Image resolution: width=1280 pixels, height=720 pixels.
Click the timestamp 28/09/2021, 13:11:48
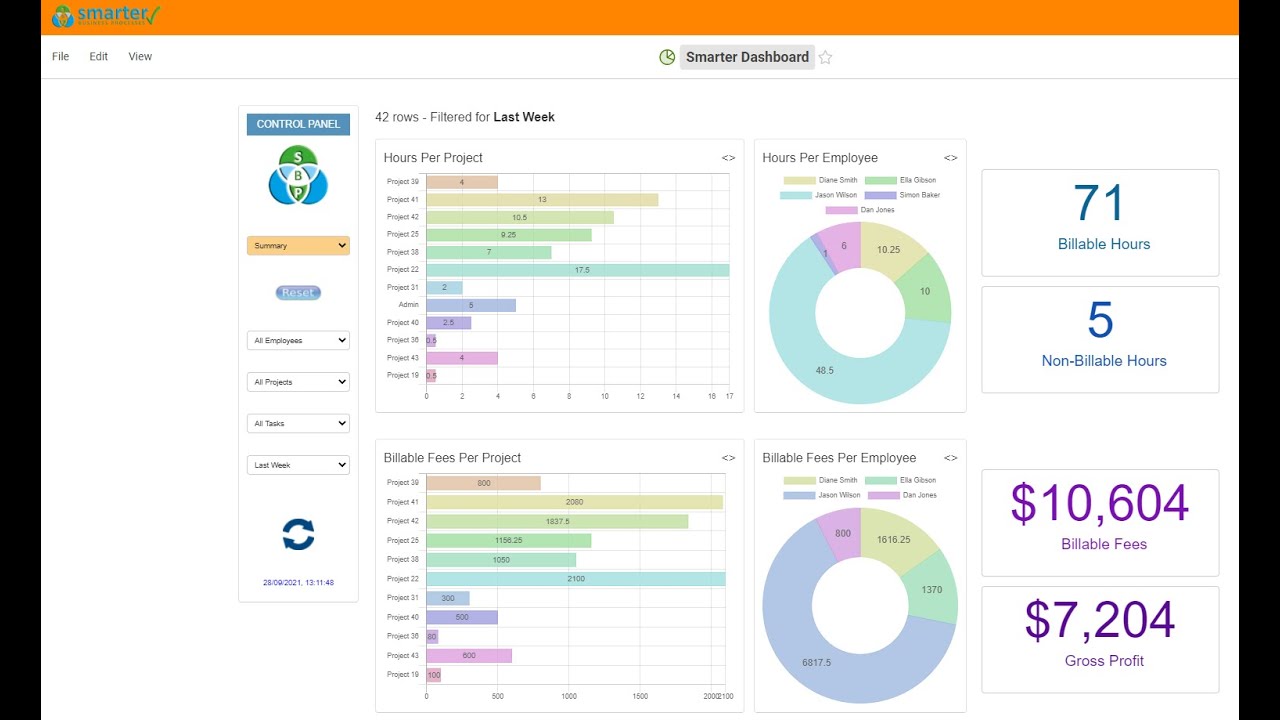click(298, 582)
